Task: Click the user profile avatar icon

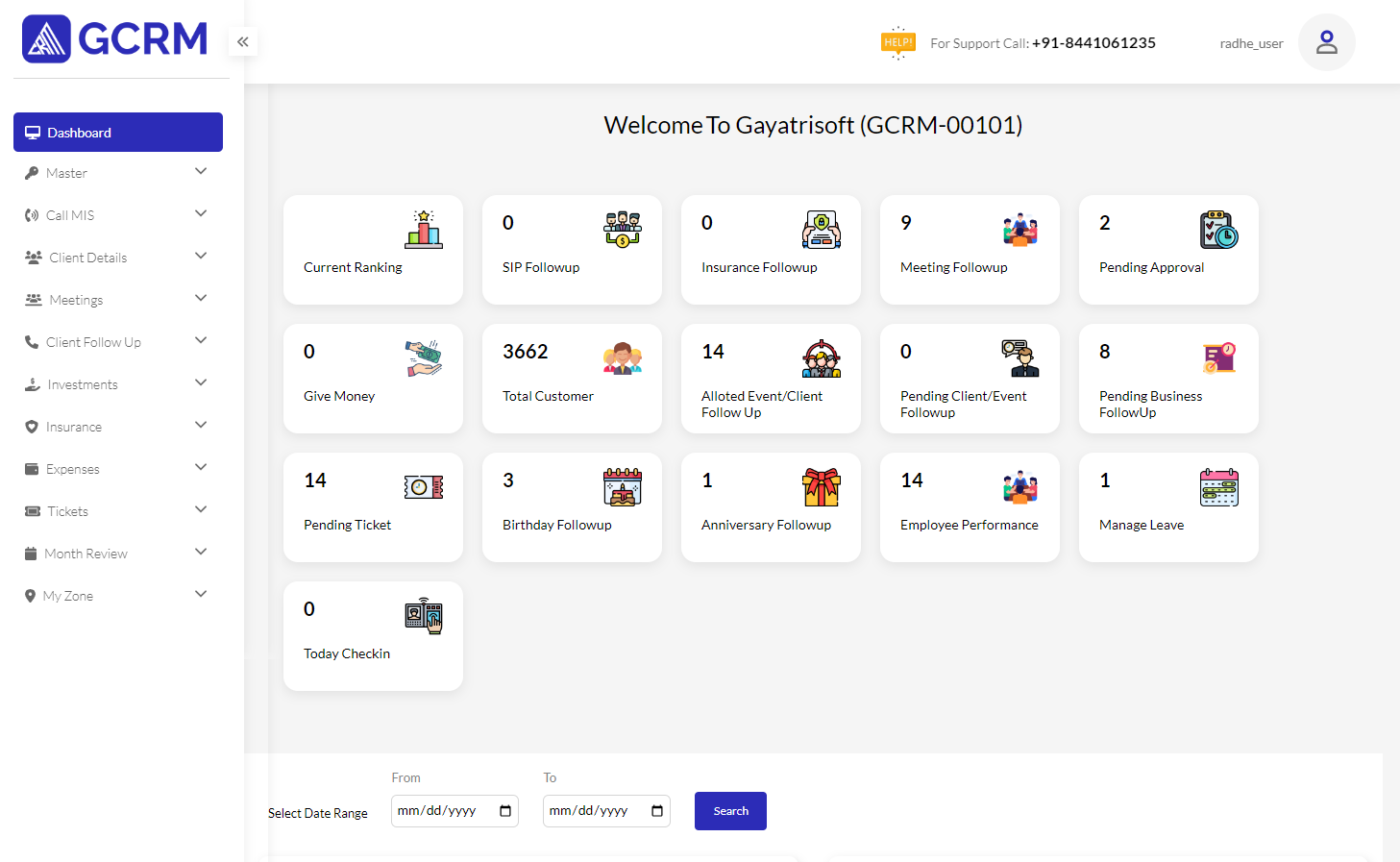Action: (x=1326, y=42)
